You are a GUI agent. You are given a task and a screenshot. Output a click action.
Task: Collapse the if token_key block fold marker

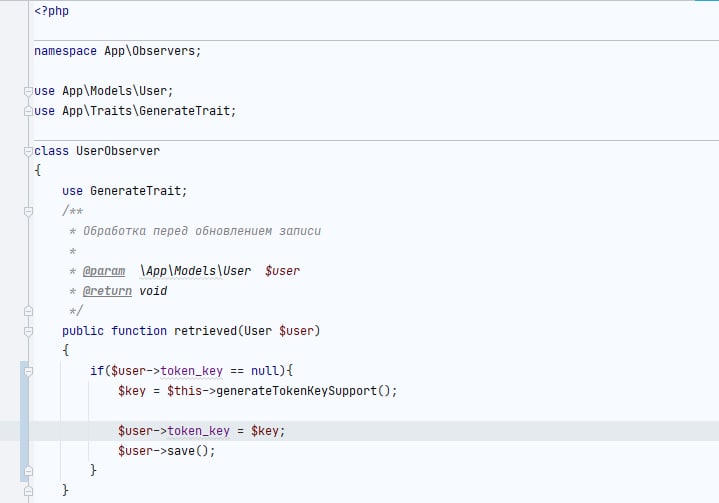[28, 371]
